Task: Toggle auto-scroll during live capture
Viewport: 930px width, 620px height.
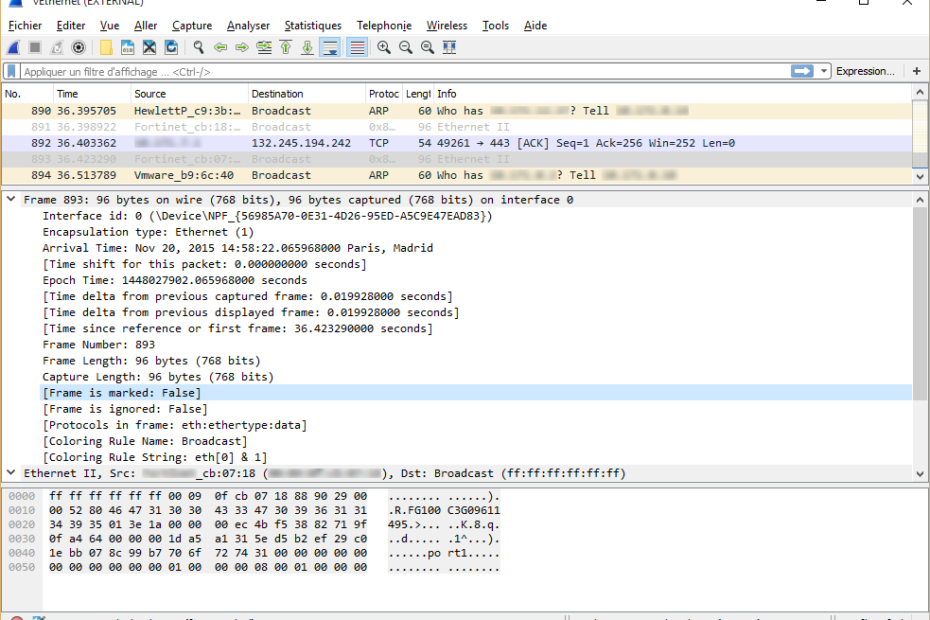Action: coord(330,47)
